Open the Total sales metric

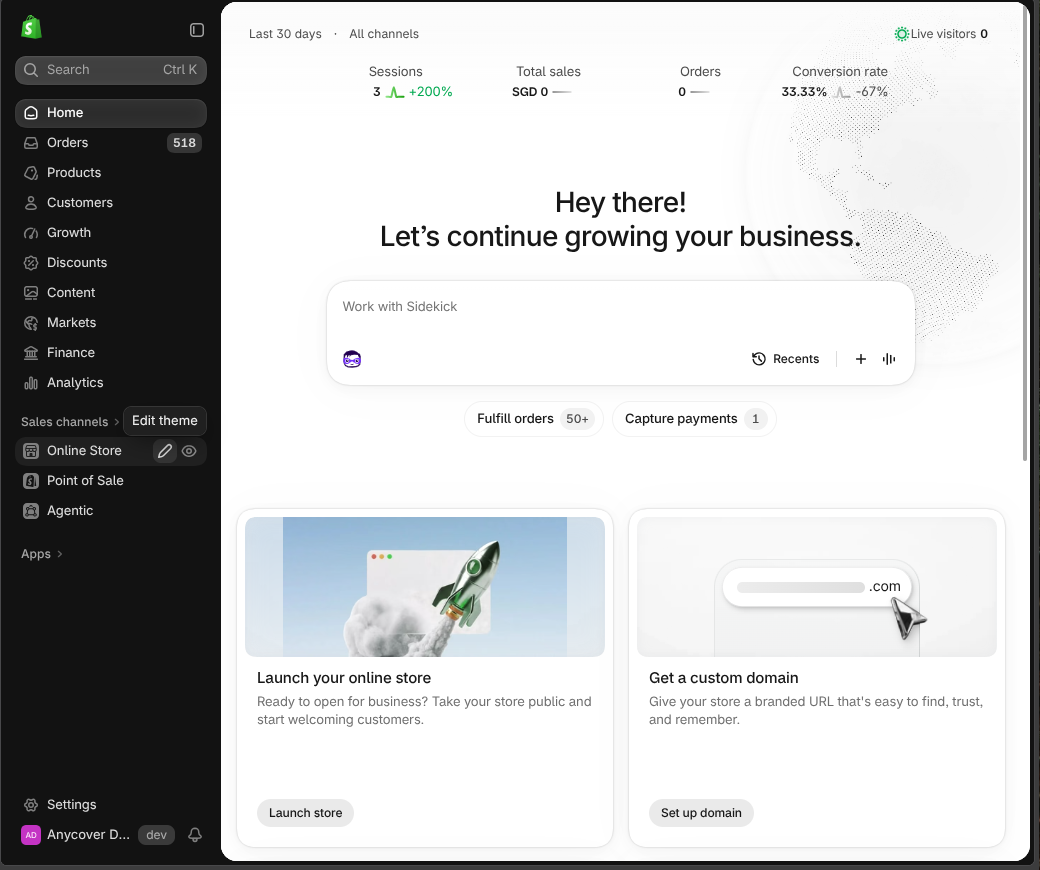point(548,82)
